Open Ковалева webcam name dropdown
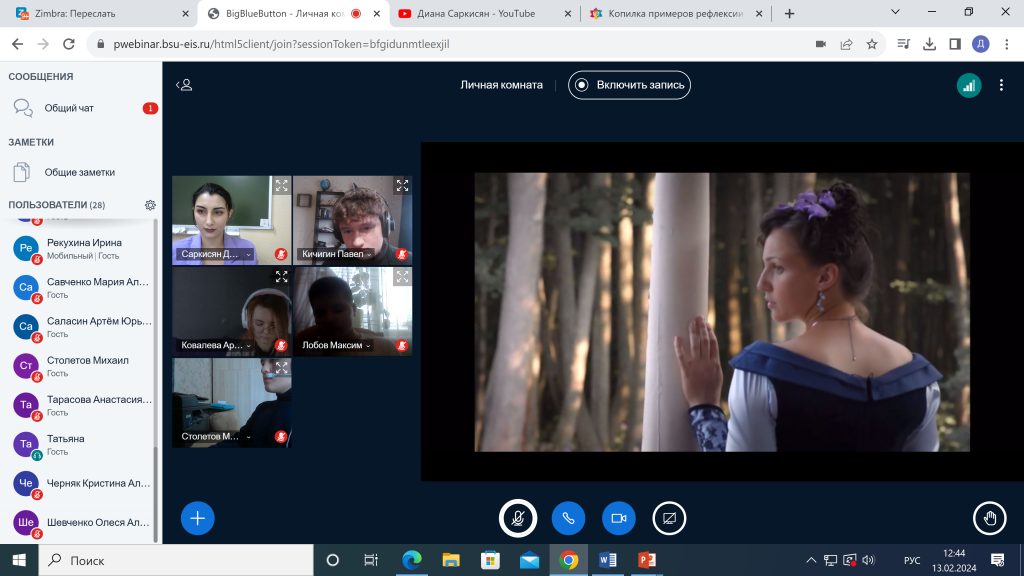 point(216,345)
